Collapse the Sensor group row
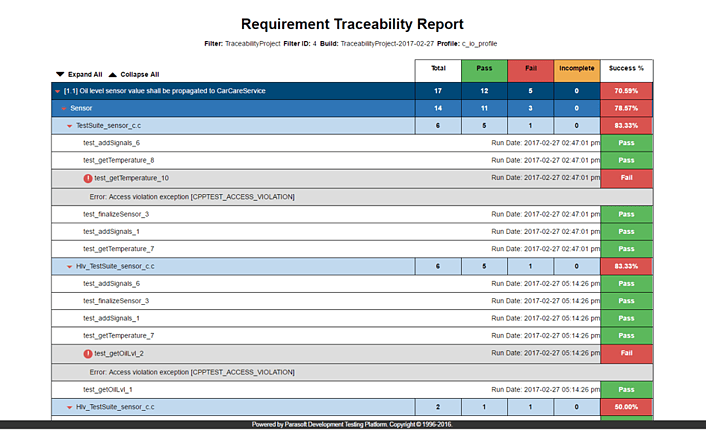The height and width of the screenshot is (431, 706). 65,108
